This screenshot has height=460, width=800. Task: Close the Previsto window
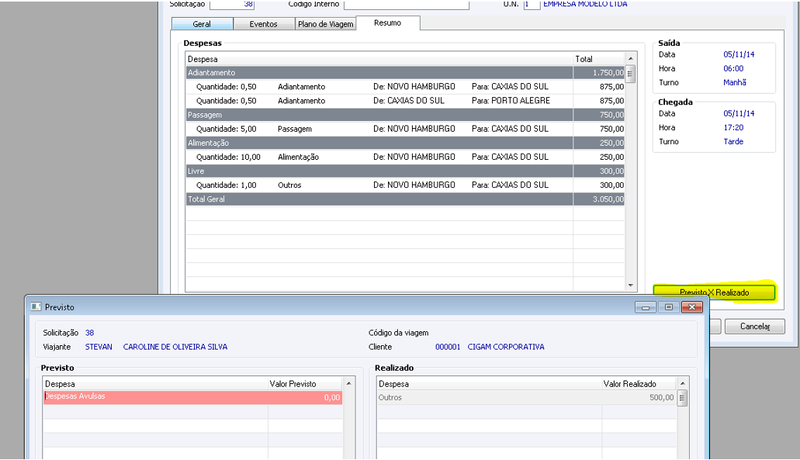point(692,307)
